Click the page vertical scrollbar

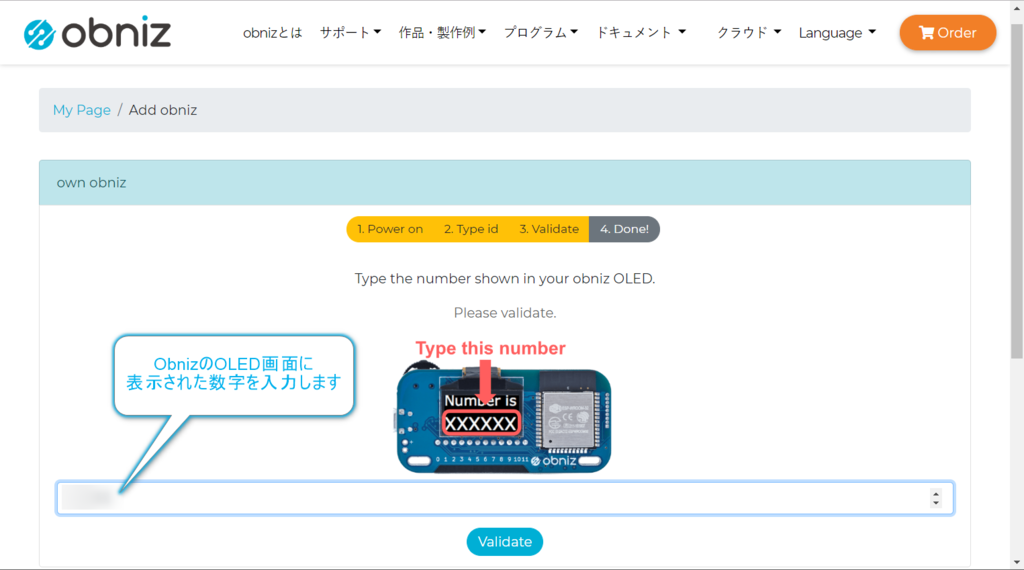1017,191
